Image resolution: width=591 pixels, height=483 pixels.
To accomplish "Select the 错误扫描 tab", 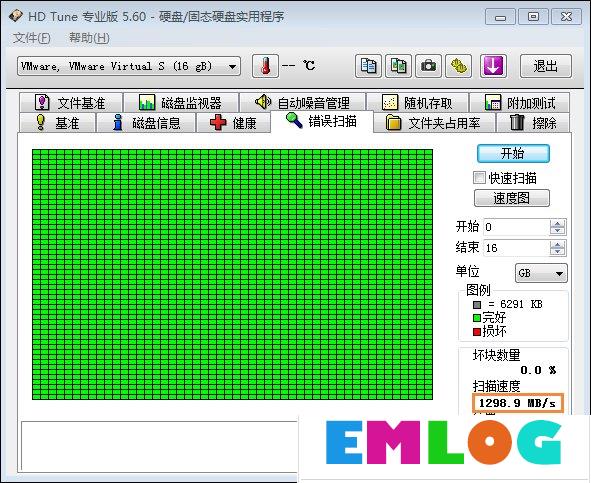I will pyautogui.click(x=322, y=121).
